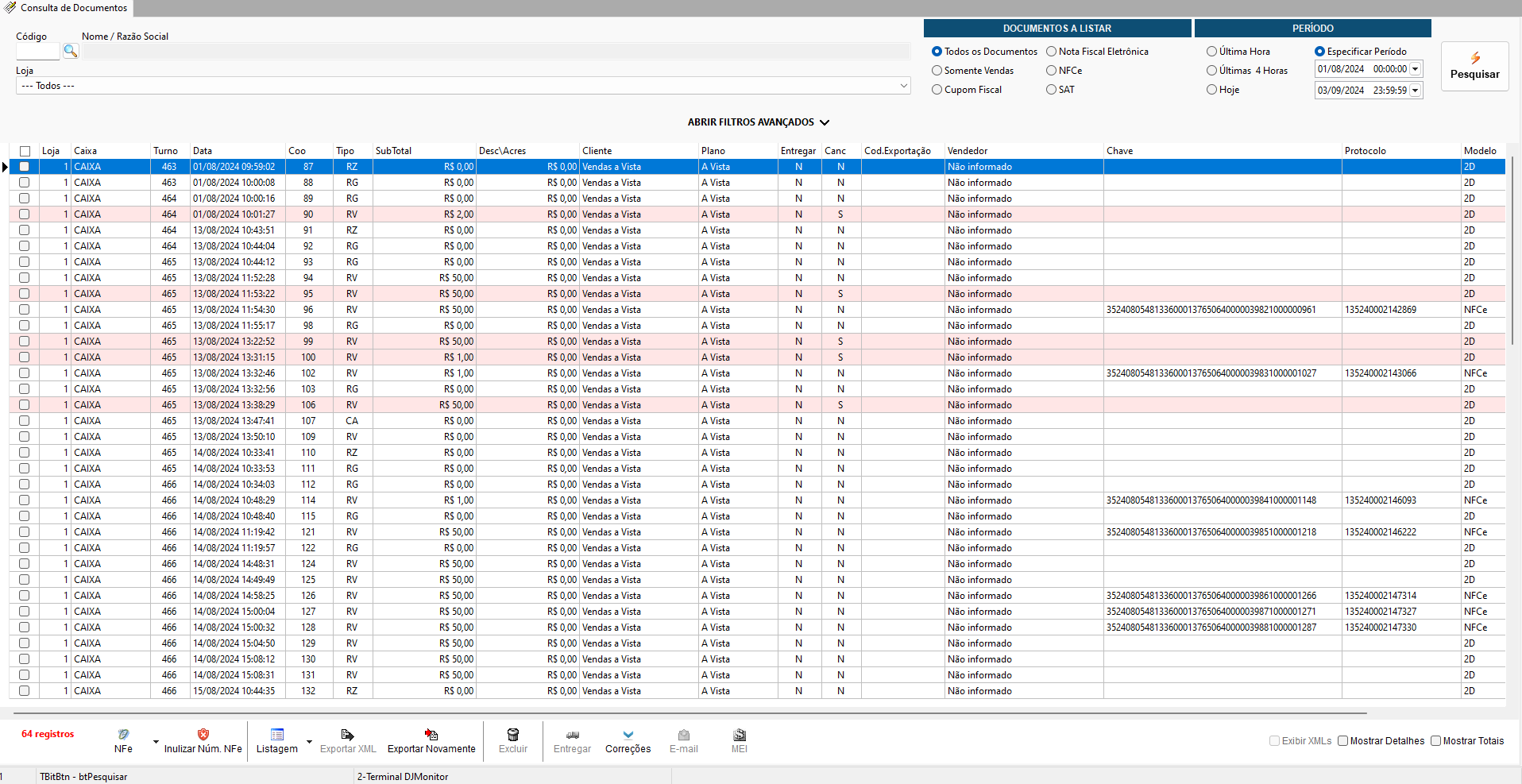1522x784 pixels.
Task: Expand ABRIR FILTROS AVANÇADOS section
Action: tap(759, 122)
